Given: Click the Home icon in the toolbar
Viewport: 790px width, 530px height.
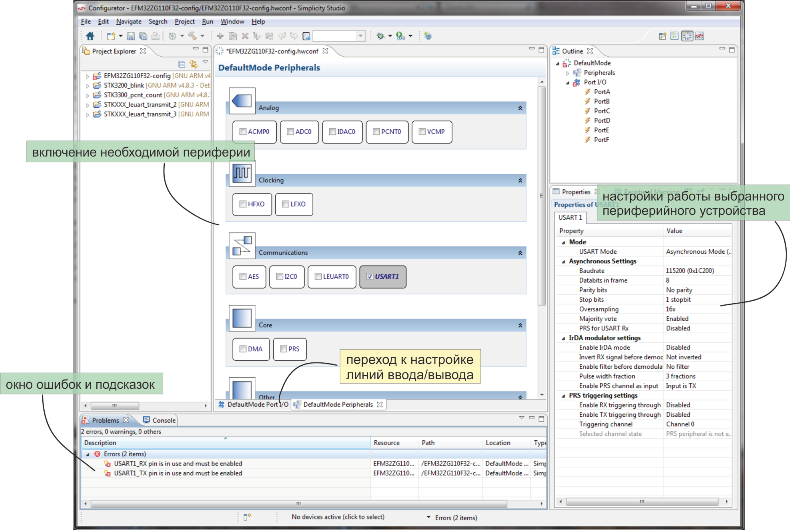Looking at the screenshot, I should 89,36.
